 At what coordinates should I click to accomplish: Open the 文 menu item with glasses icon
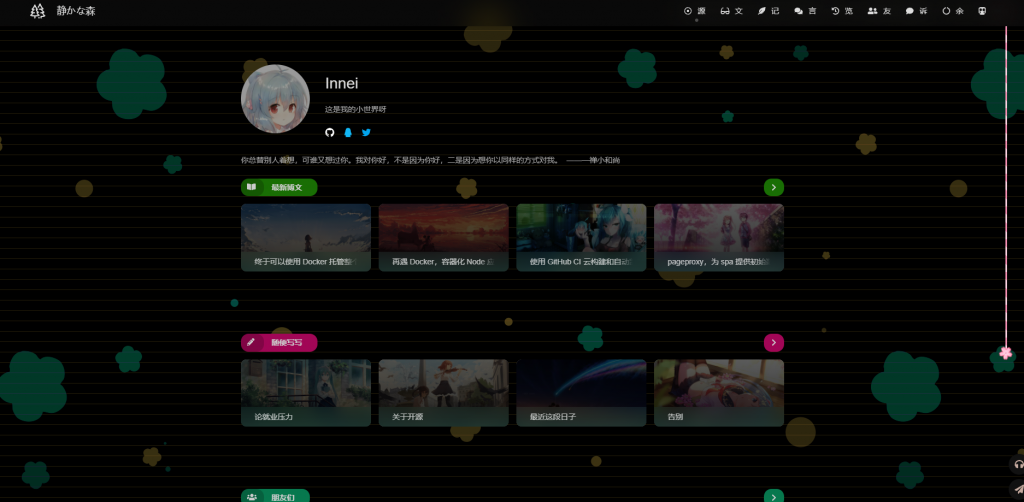click(731, 11)
